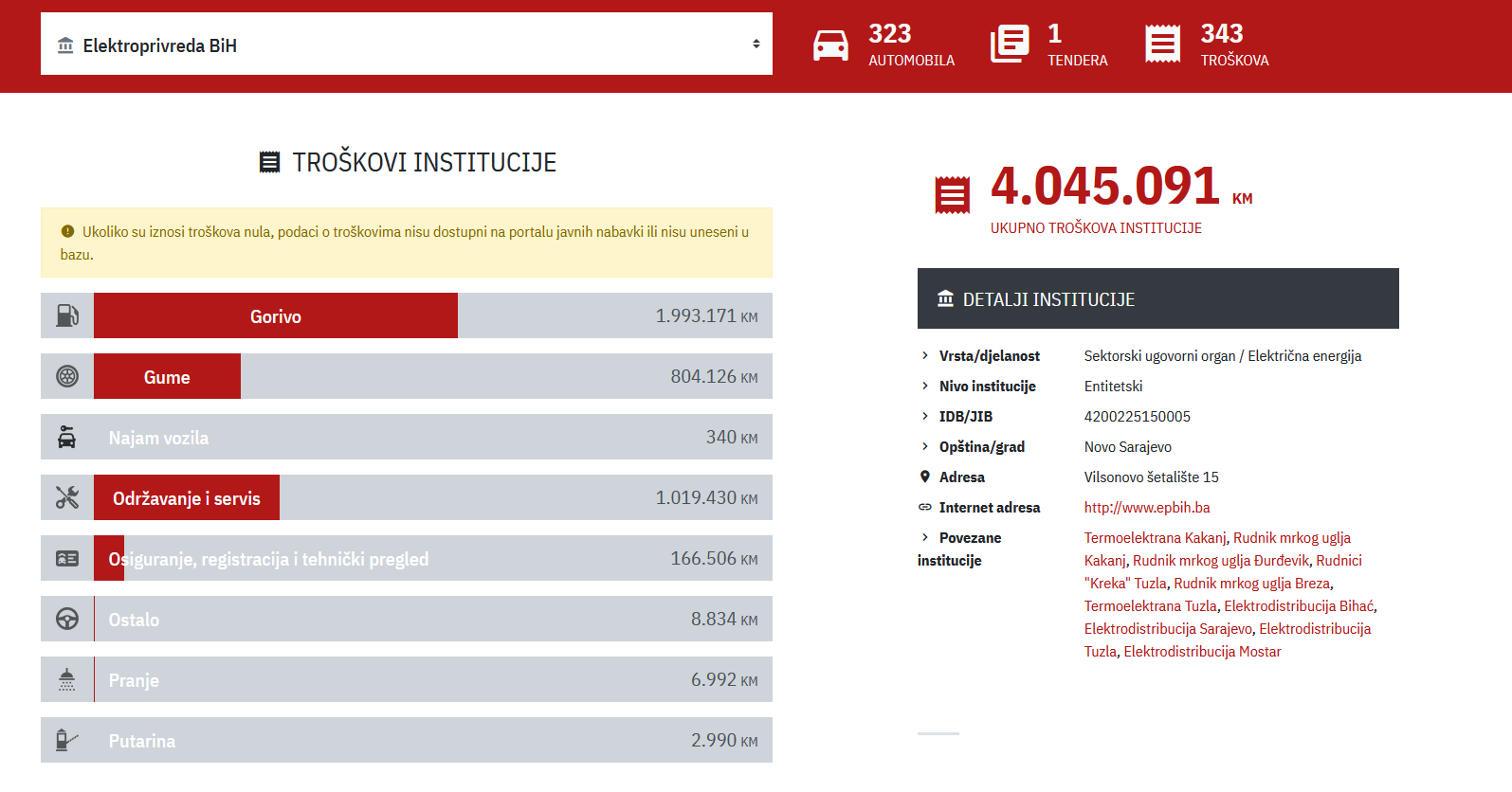Click the 1.019.430 KM maintenance amount
The height and width of the screenshot is (792, 1512).
click(x=706, y=497)
